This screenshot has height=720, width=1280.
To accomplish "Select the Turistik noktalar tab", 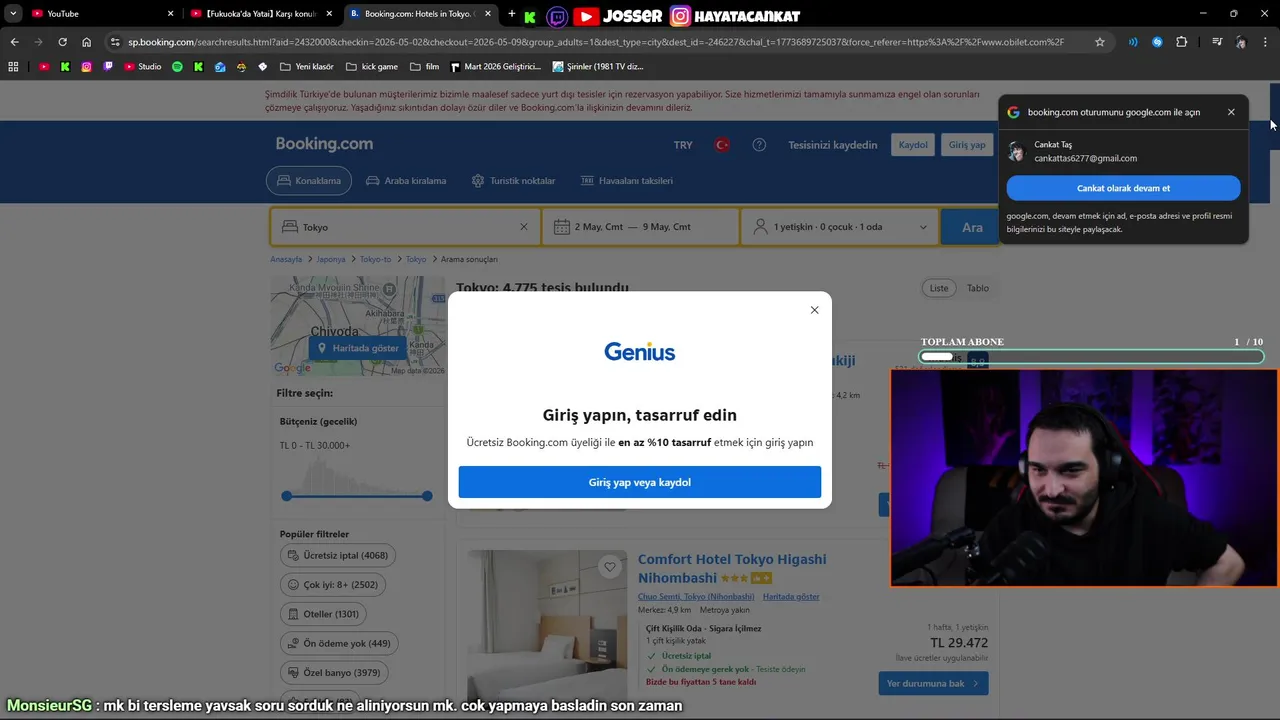I will (x=513, y=181).
